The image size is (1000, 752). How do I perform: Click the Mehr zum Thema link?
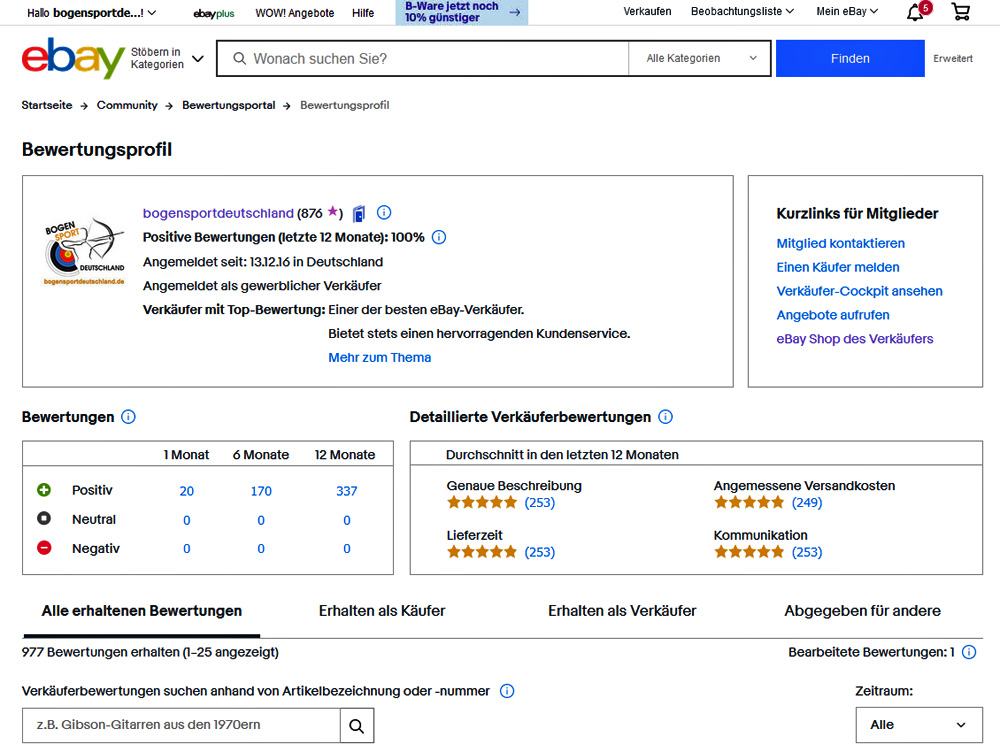pos(380,357)
